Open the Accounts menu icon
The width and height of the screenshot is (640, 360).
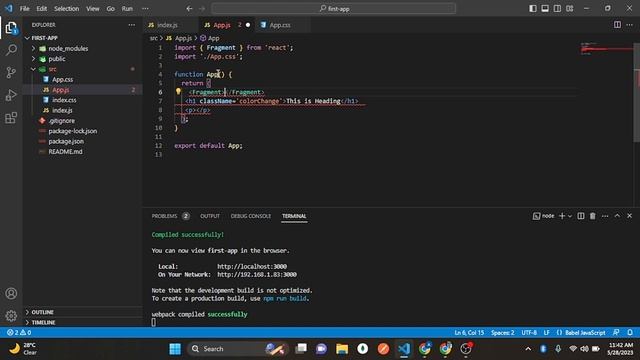tap(11, 293)
